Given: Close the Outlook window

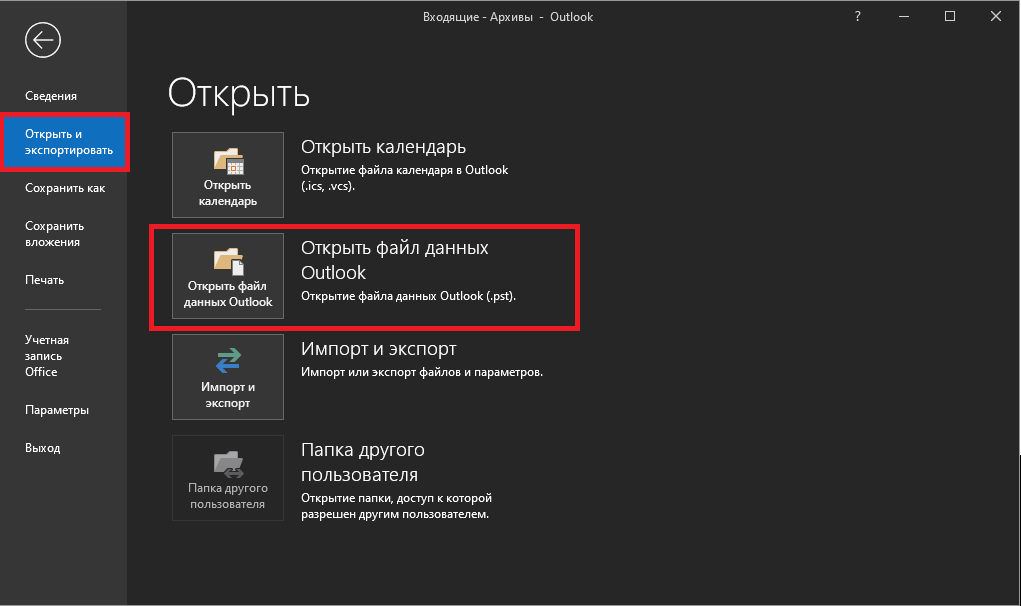Looking at the screenshot, I should point(996,17).
